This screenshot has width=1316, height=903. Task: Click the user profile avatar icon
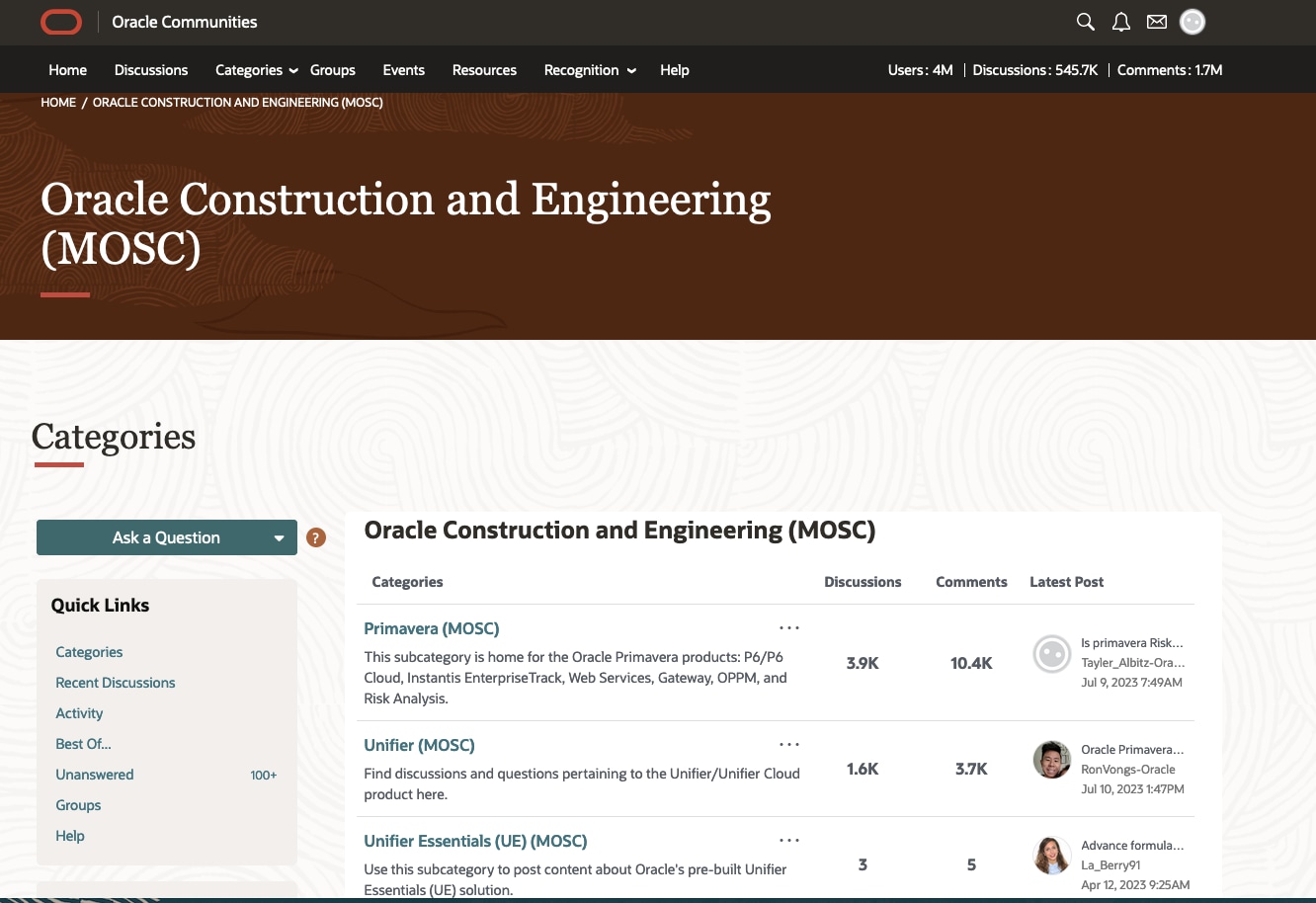[x=1193, y=22]
